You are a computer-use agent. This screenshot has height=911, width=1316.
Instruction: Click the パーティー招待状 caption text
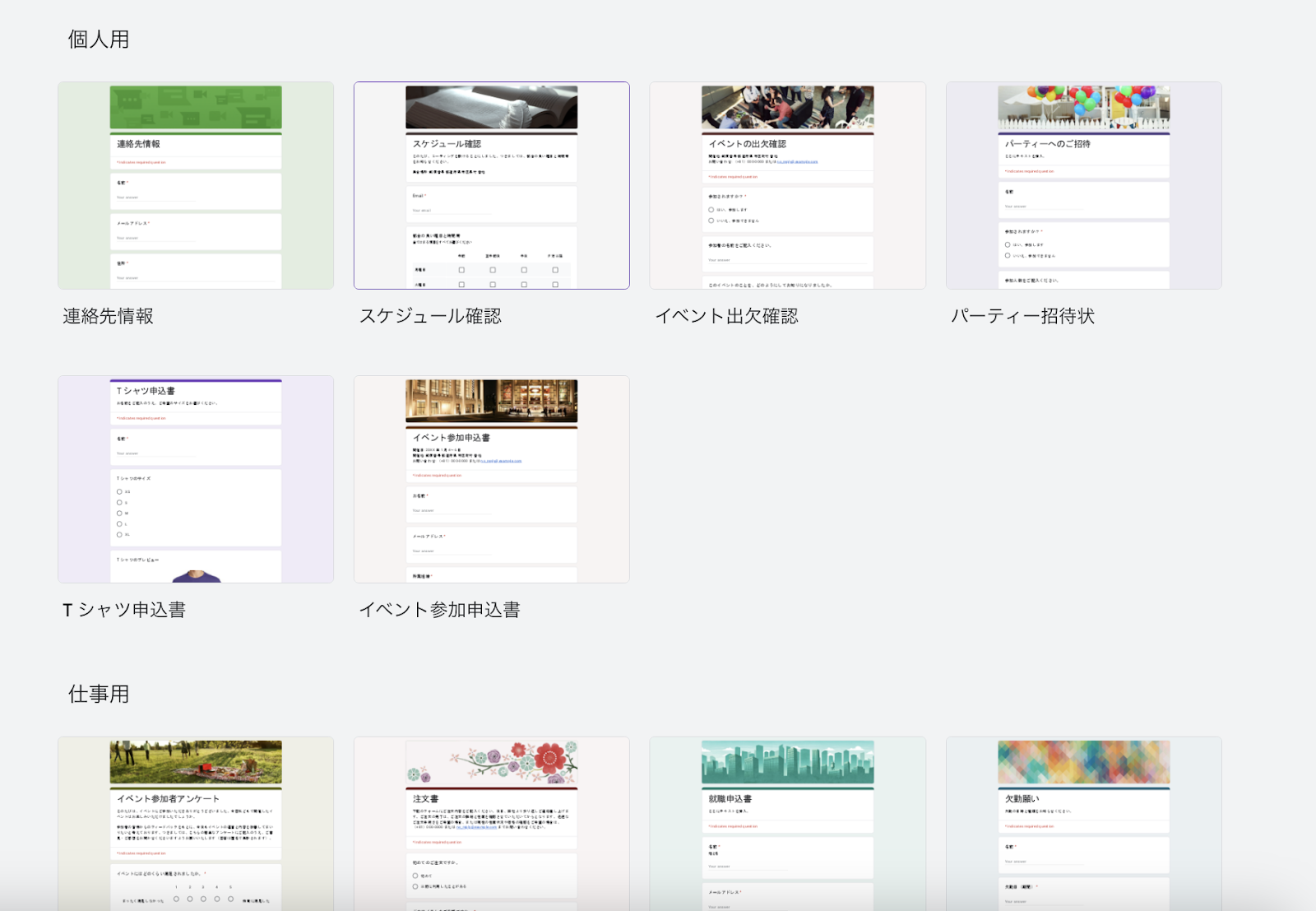tap(1022, 316)
